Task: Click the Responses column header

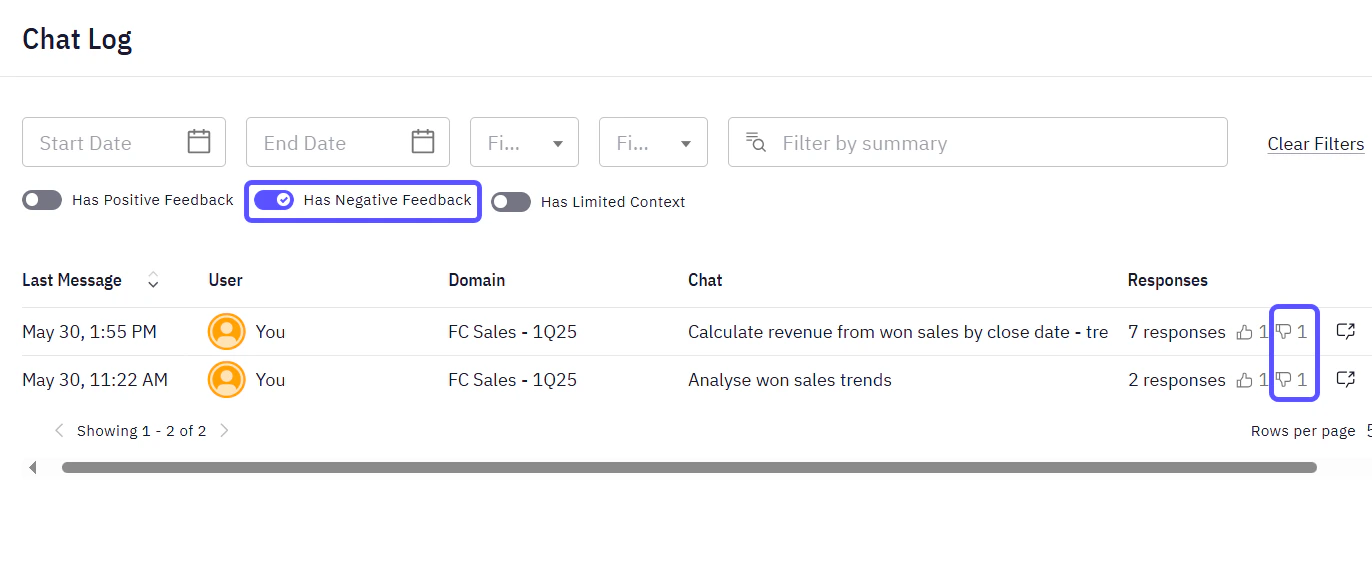Action: [1167, 280]
